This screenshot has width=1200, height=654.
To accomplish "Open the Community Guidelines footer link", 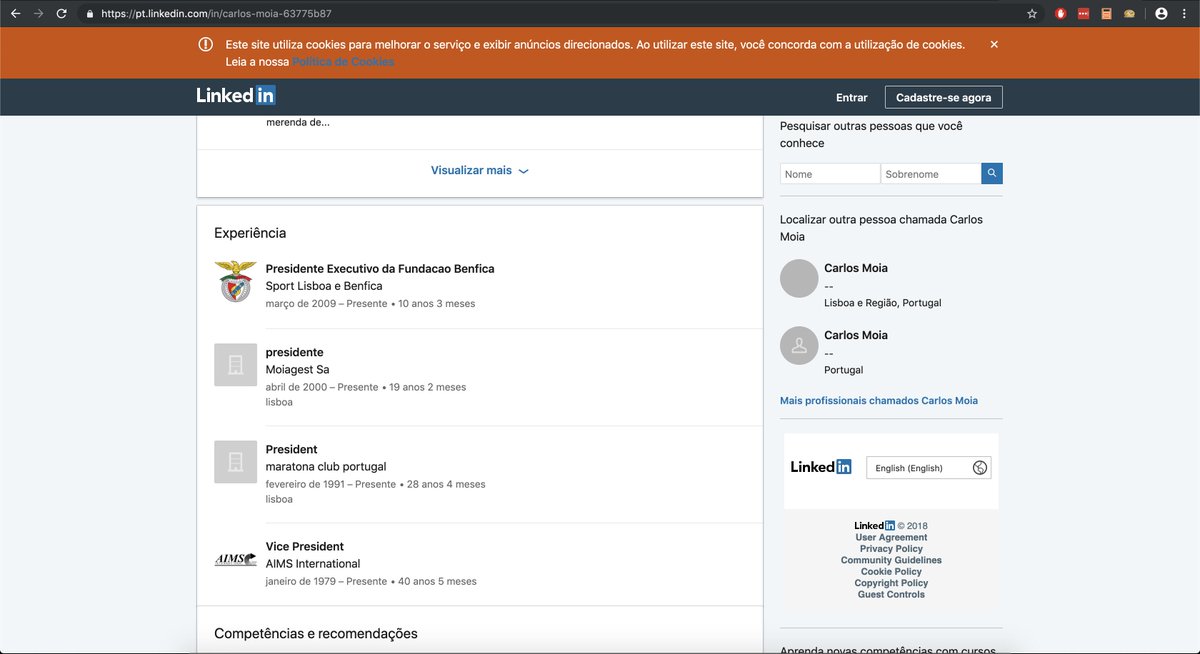I will 891,561.
